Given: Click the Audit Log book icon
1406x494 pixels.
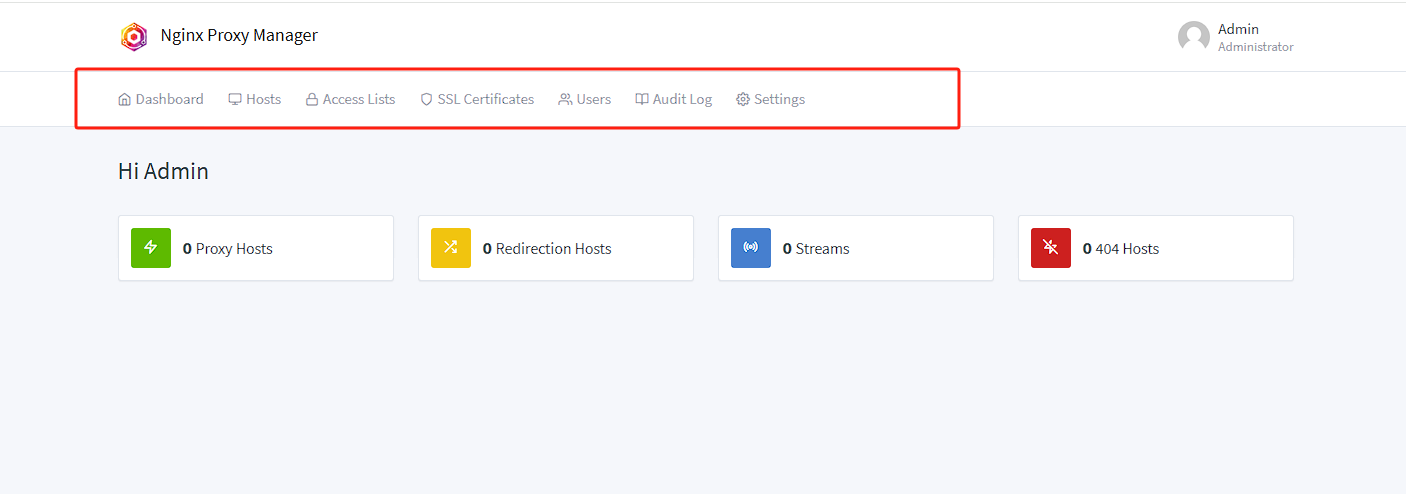Looking at the screenshot, I should (x=642, y=99).
